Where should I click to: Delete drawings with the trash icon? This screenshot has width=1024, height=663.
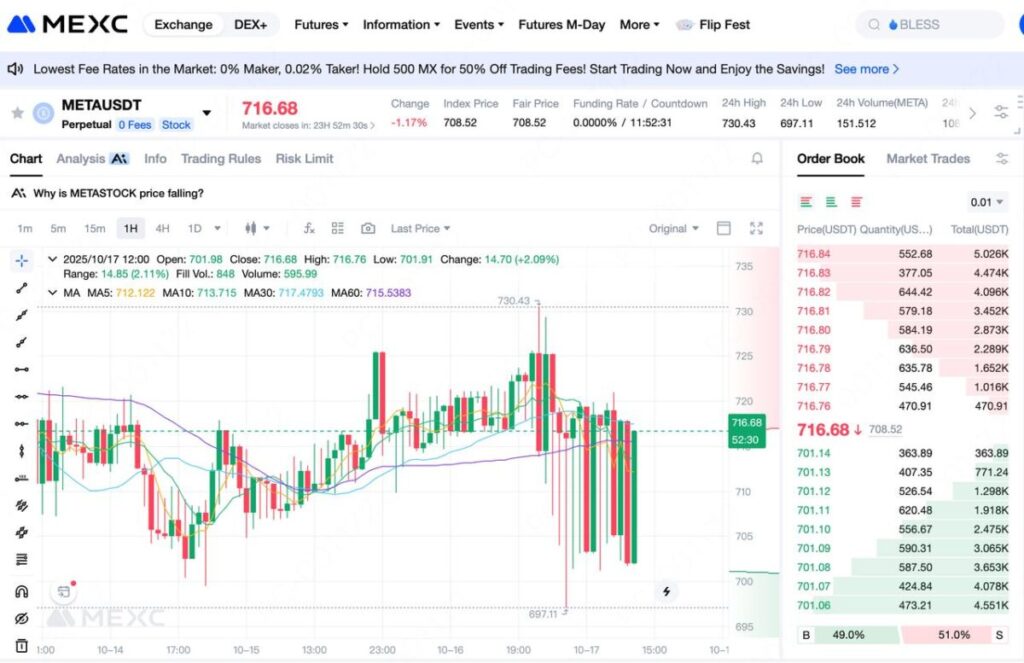21,646
